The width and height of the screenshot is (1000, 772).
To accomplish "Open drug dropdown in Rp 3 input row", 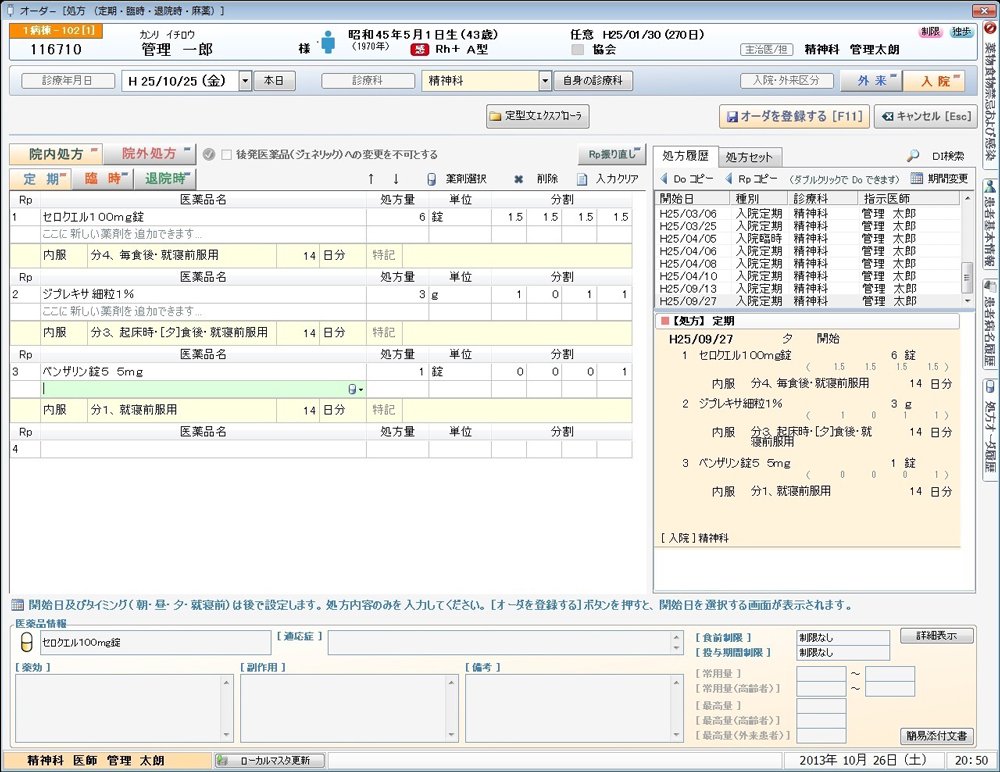I will pos(355,389).
